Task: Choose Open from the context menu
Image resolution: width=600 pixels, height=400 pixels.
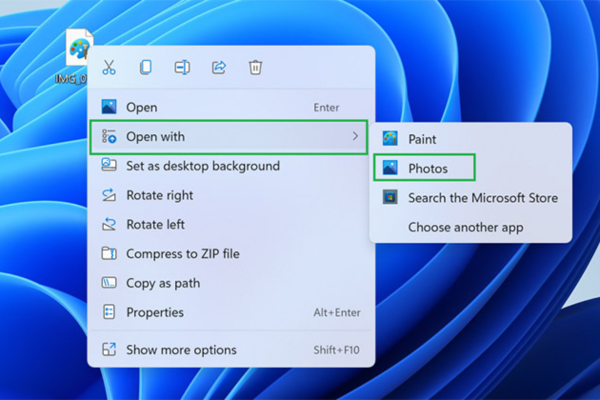Action: (231, 107)
